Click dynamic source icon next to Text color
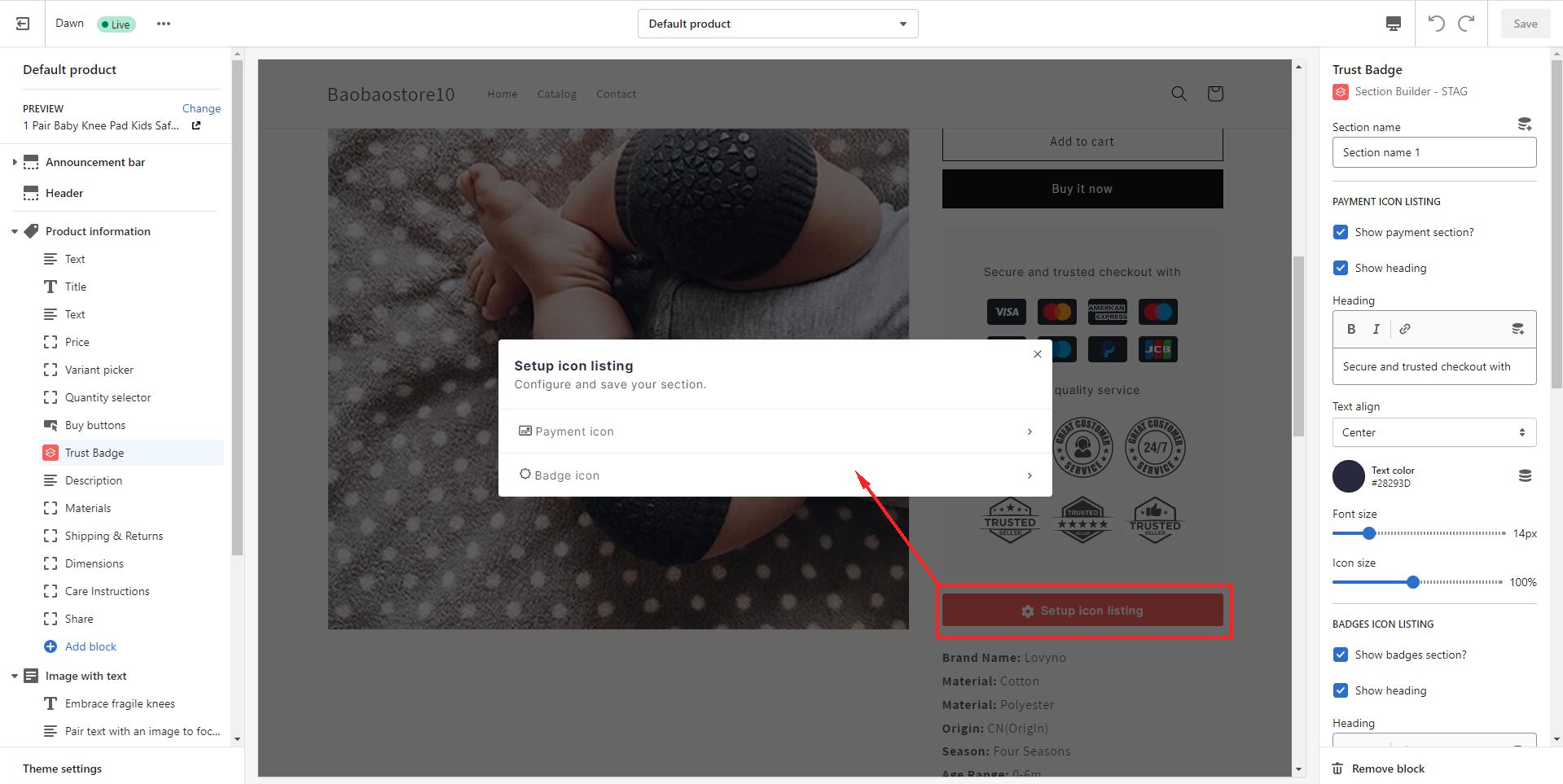 point(1525,475)
